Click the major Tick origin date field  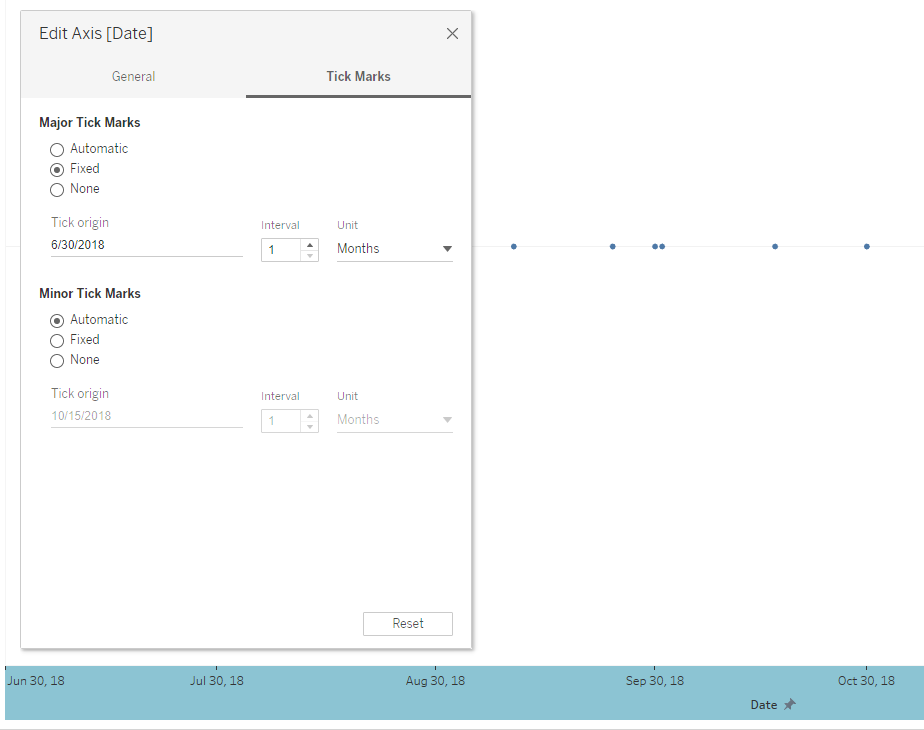tap(146, 245)
